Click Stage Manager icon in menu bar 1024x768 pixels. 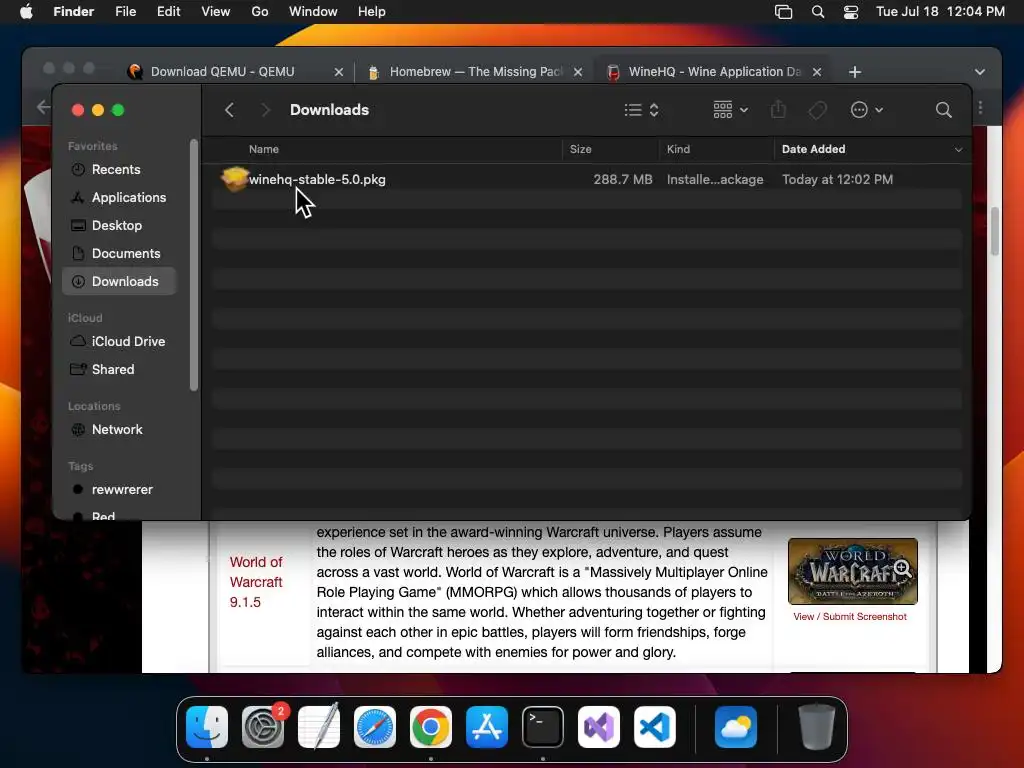[783, 12]
